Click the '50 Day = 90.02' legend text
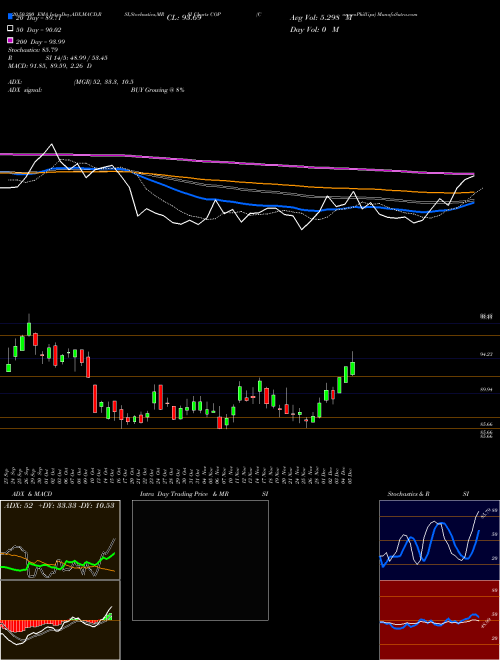Screen dimensions: 500x660 click(x=38, y=29)
